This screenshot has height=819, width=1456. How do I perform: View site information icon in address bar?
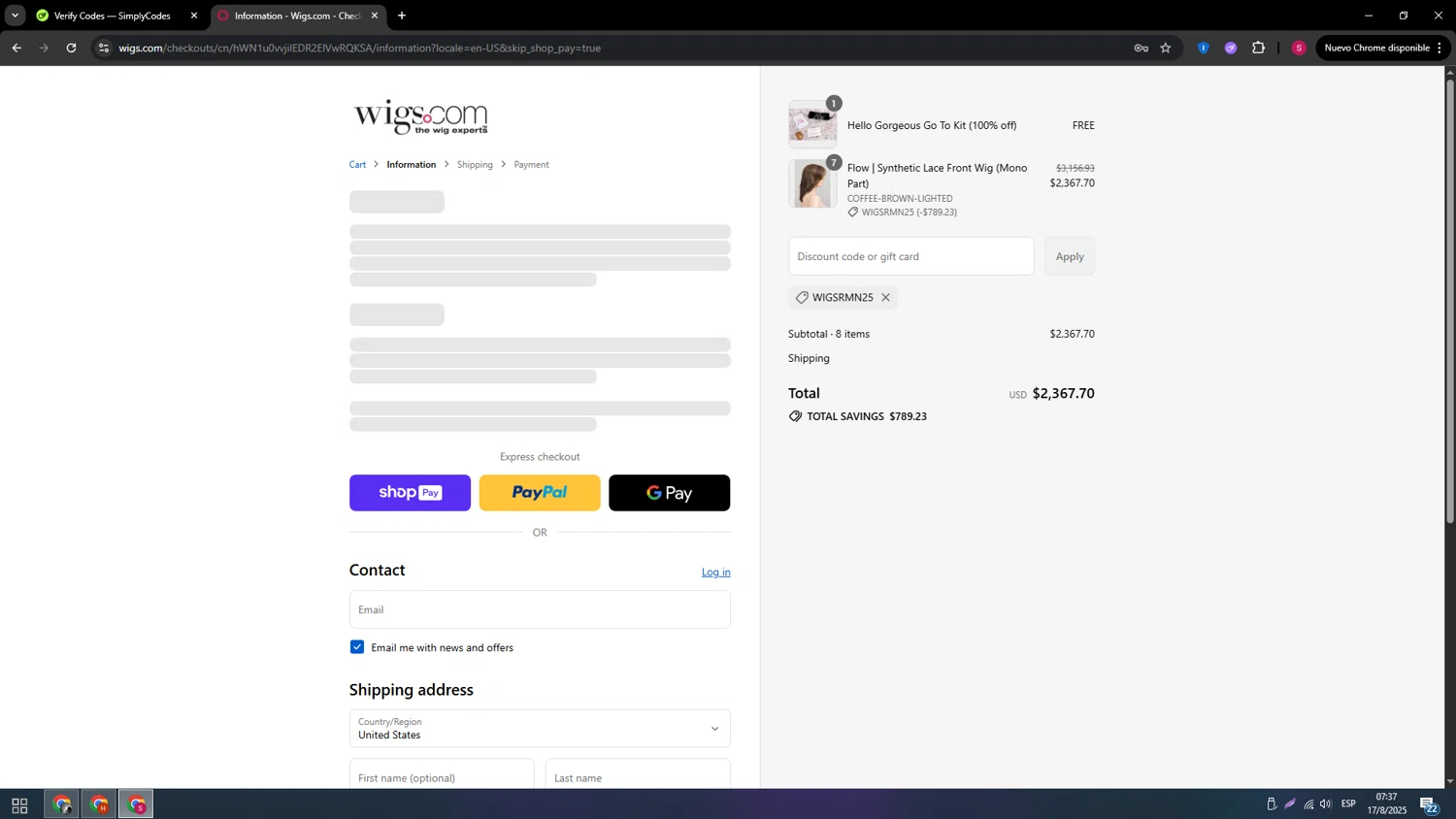click(104, 48)
